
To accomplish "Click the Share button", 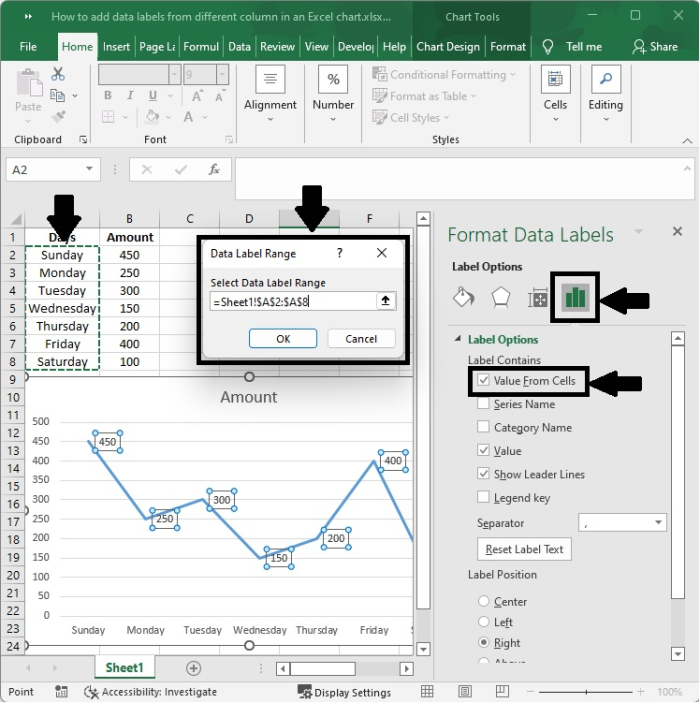I will [x=655, y=47].
